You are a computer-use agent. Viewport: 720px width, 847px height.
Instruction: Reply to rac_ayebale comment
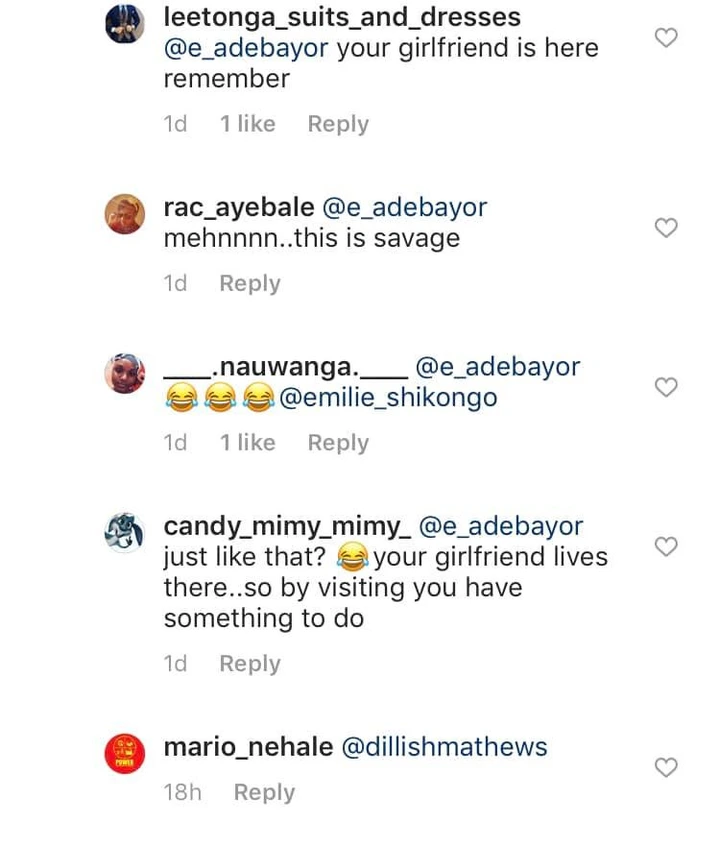[x=250, y=283]
